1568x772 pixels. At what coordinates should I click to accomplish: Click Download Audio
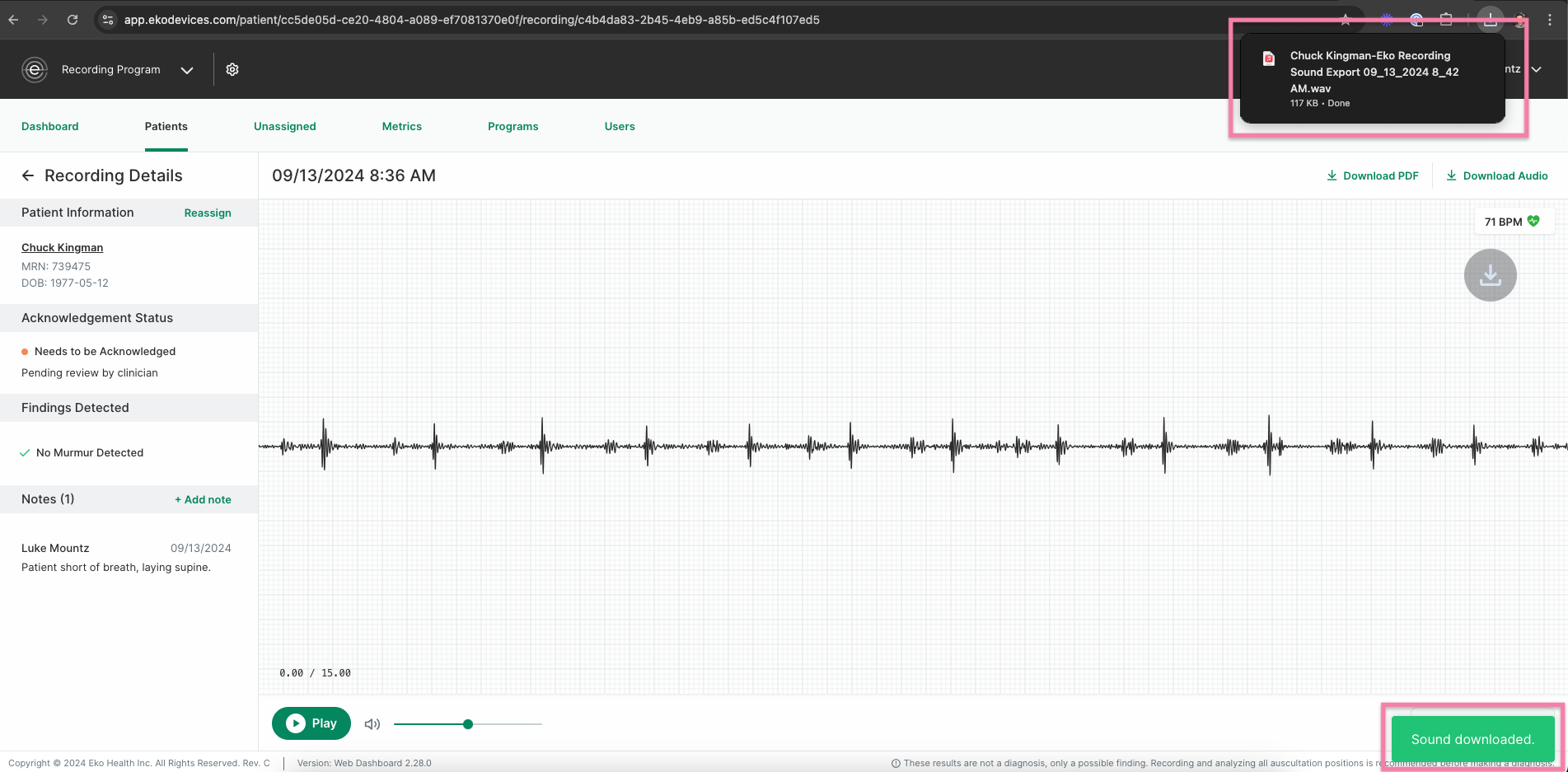click(x=1497, y=175)
